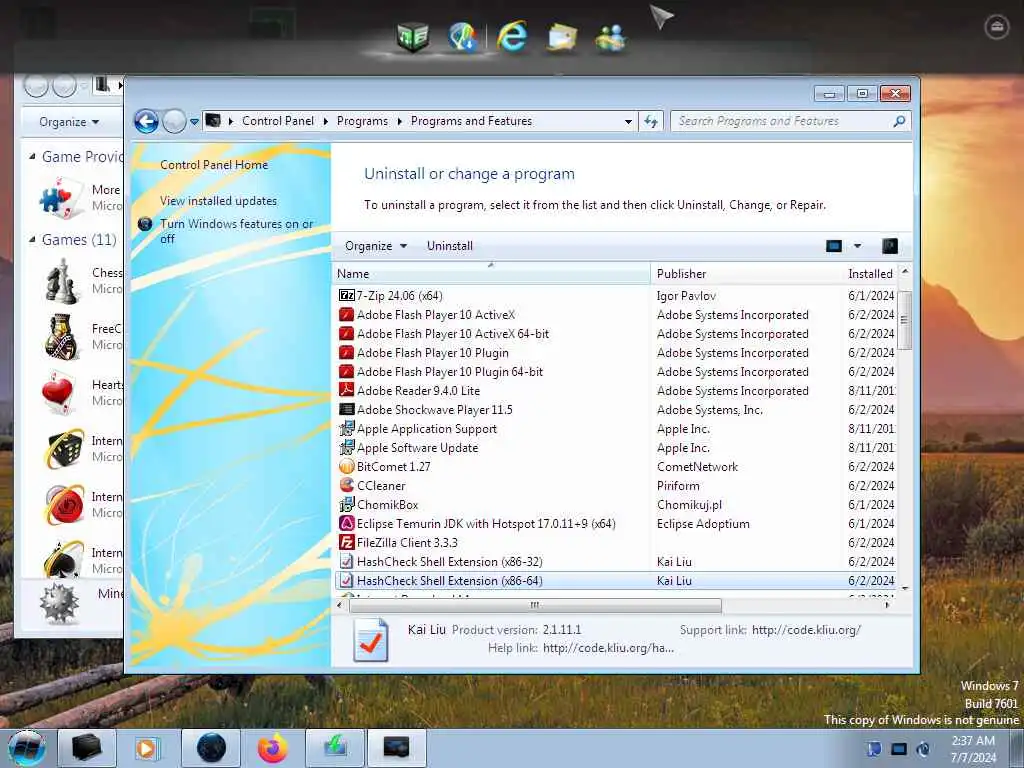Sort by the Installed On column
Image resolution: width=1024 pixels, height=768 pixels.
(x=870, y=274)
